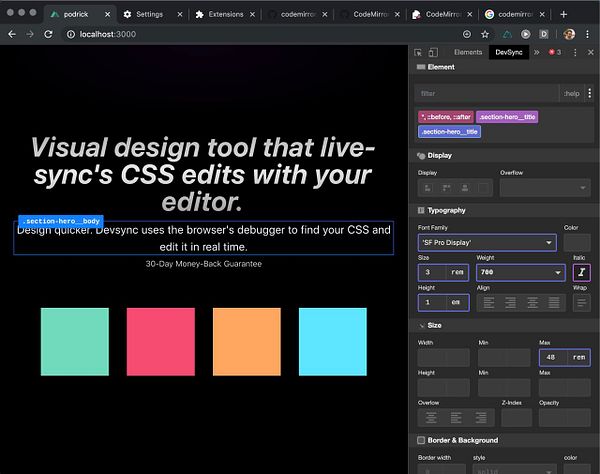Change the max width rem unit
This screenshot has width=600, height=474.
tap(579, 357)
